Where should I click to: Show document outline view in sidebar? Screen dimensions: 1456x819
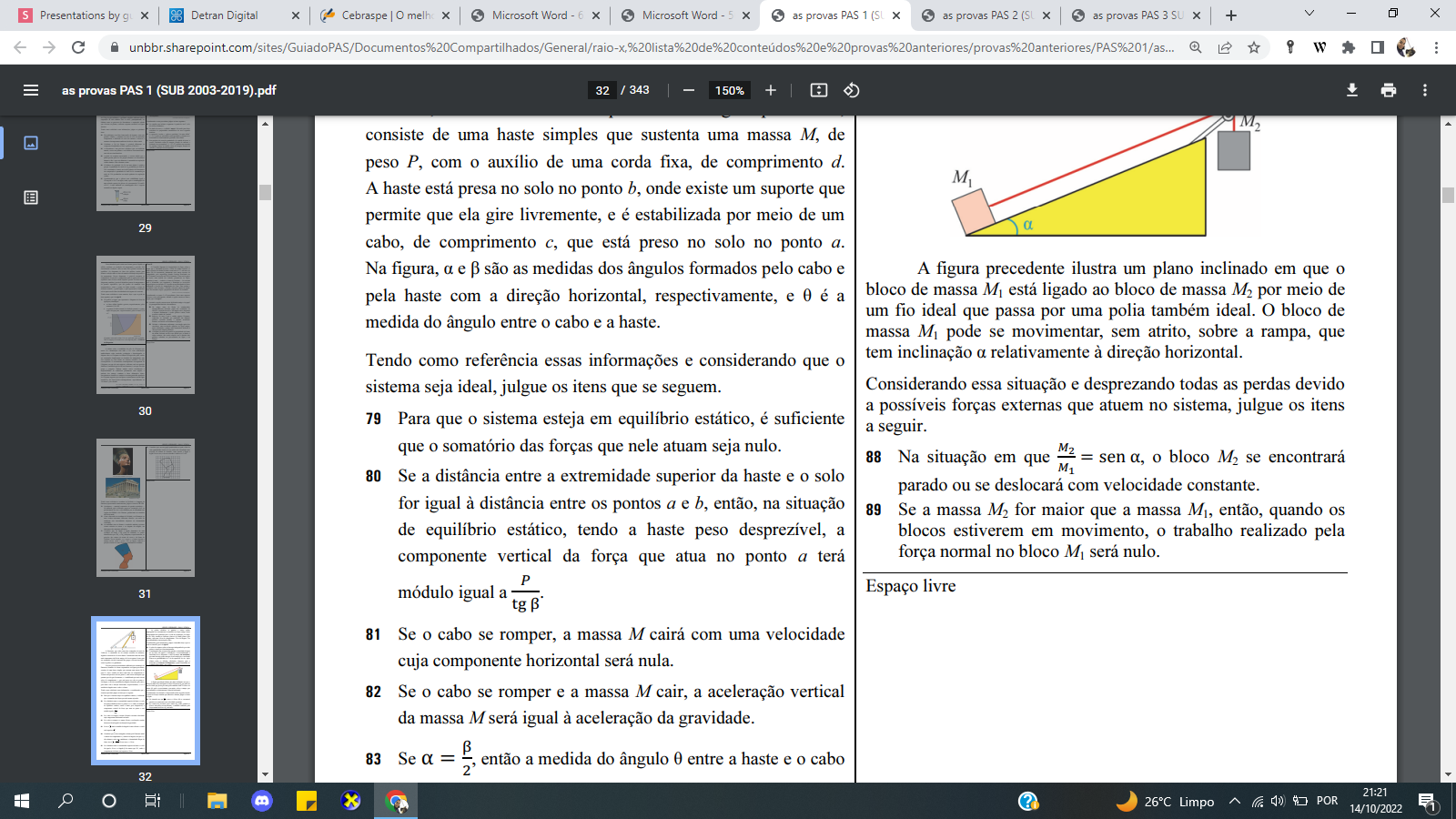pos(31,197)
